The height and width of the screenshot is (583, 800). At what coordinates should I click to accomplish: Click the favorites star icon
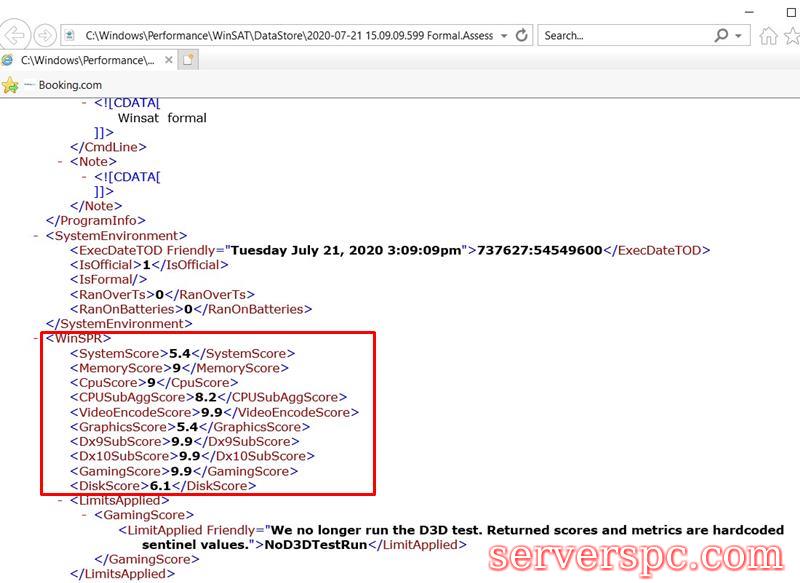click(x=792, y=36)
